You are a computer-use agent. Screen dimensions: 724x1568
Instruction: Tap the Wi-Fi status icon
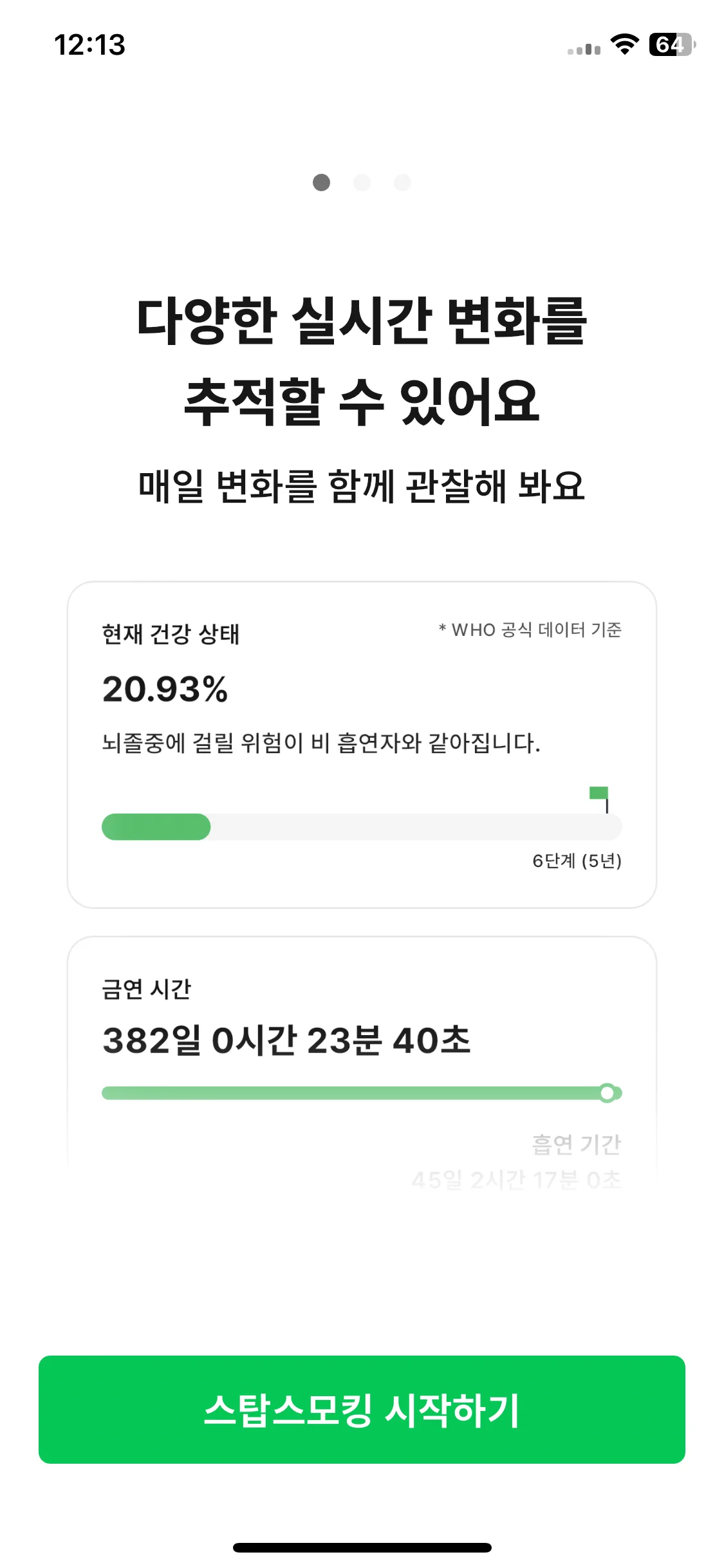[x=624, y=44]
